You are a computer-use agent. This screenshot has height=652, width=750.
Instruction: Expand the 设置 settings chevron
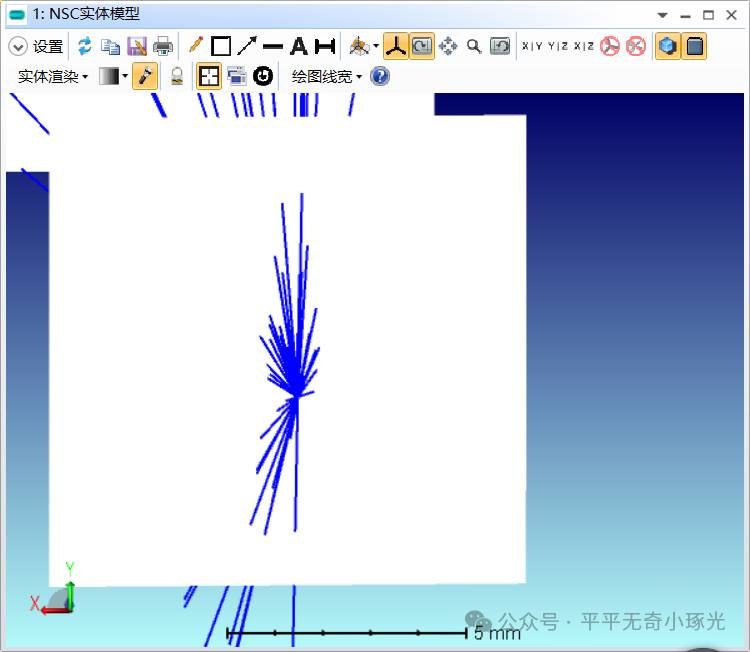(x=18, y=46)
